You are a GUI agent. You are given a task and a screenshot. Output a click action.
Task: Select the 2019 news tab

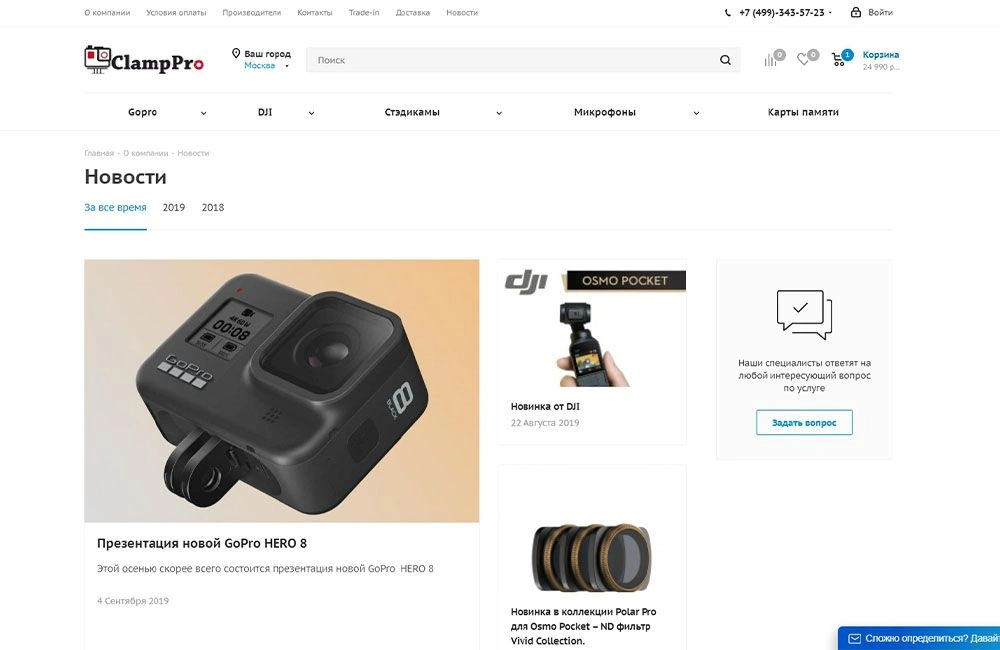(x=173, y=207)
